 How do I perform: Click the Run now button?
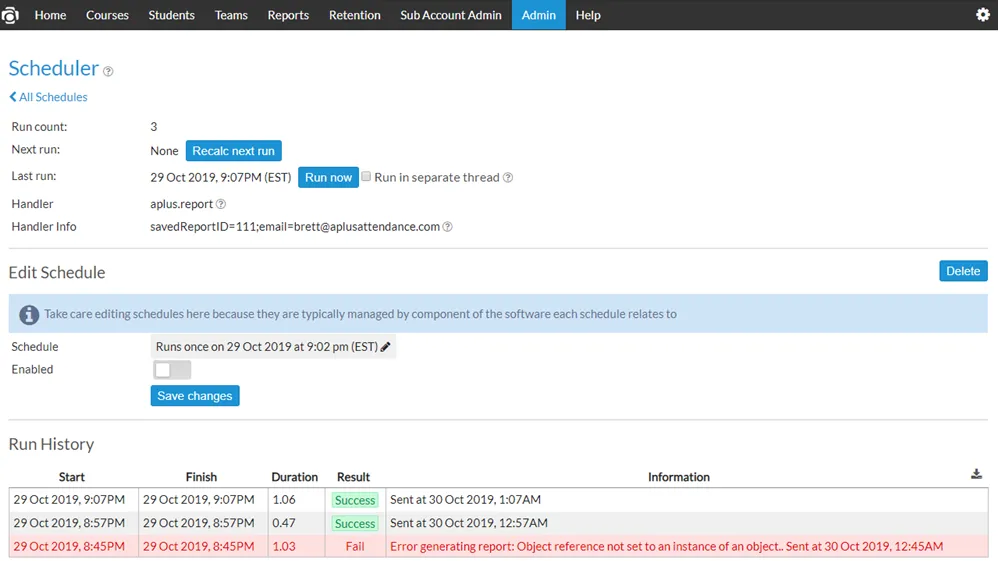(x=328, y=178)
